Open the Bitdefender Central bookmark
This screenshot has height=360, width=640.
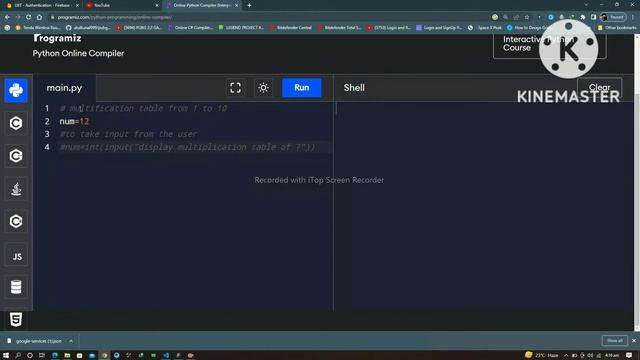click(291, 28)
